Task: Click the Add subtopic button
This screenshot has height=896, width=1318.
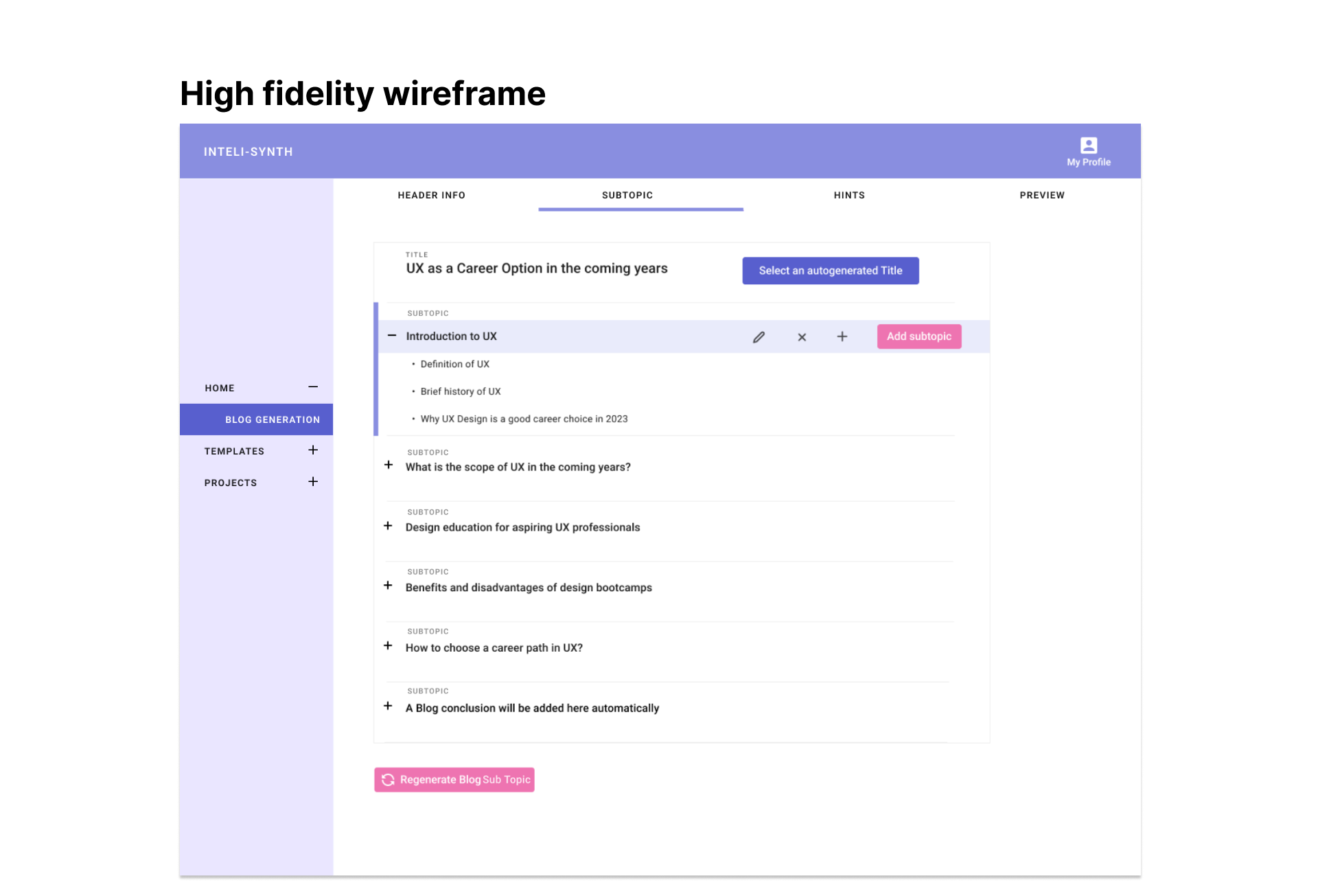Action: (x=918, y=336)
